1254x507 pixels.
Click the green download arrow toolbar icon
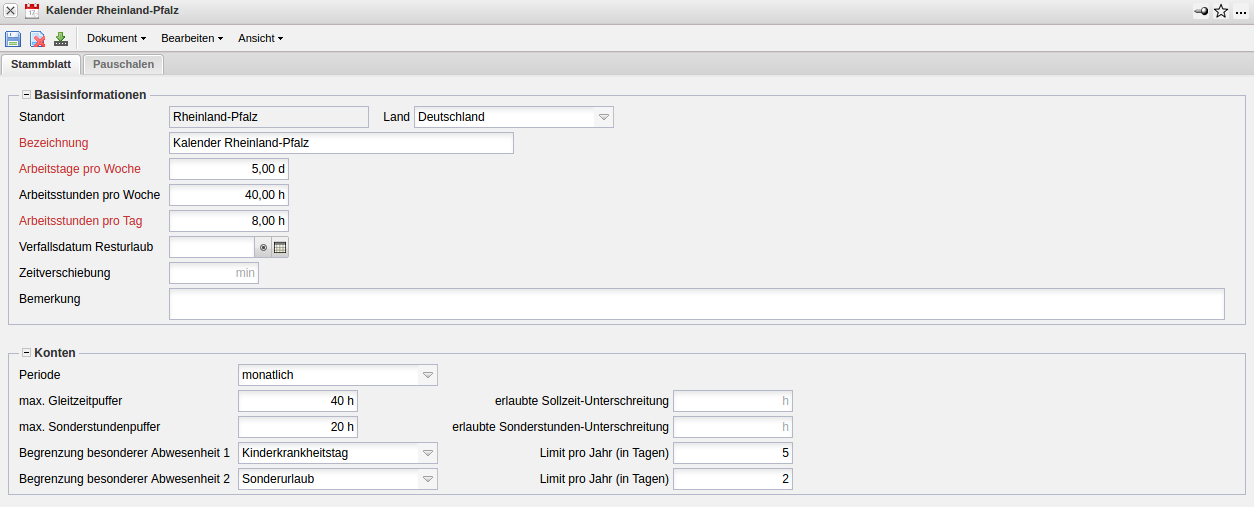(x=60, y=39)
